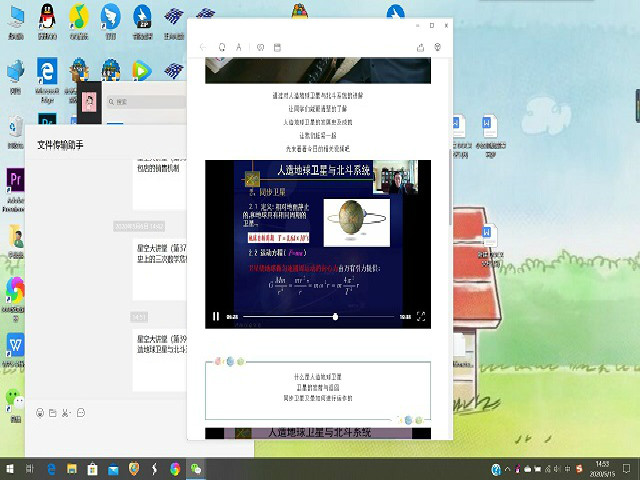
Task: Maximize the article viewer window
Action: [432, 25]
